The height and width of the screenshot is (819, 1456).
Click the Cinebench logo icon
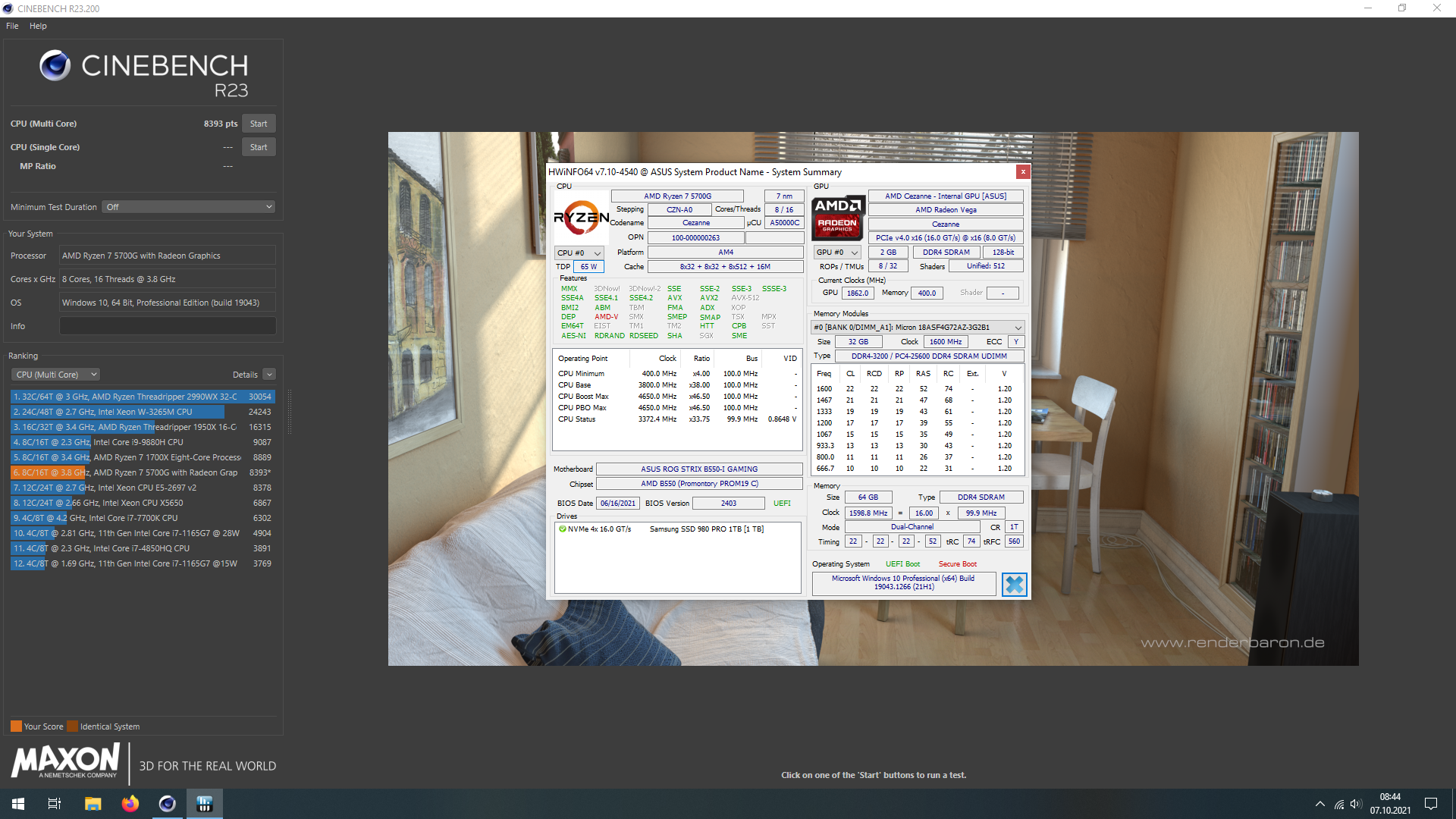(x=55, y=66)
